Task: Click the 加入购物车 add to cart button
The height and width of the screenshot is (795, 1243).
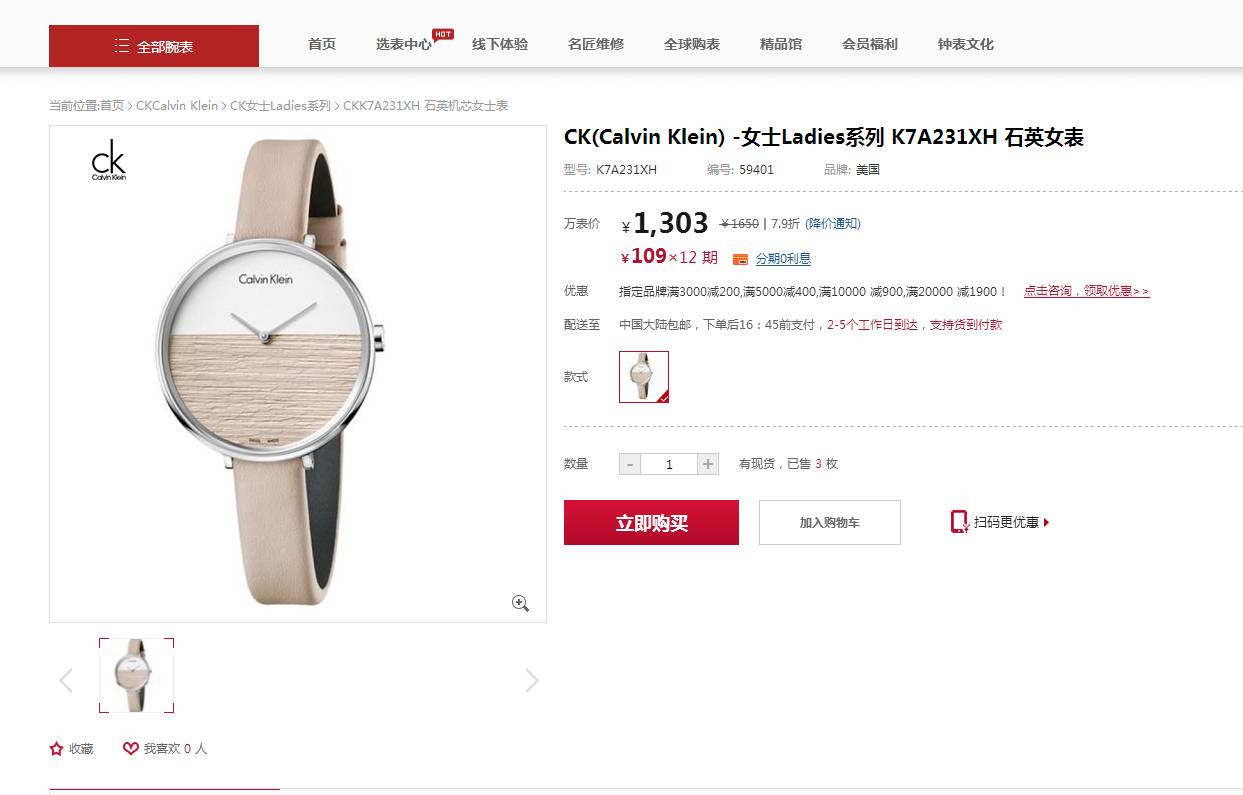Action: tap(830, 523)
